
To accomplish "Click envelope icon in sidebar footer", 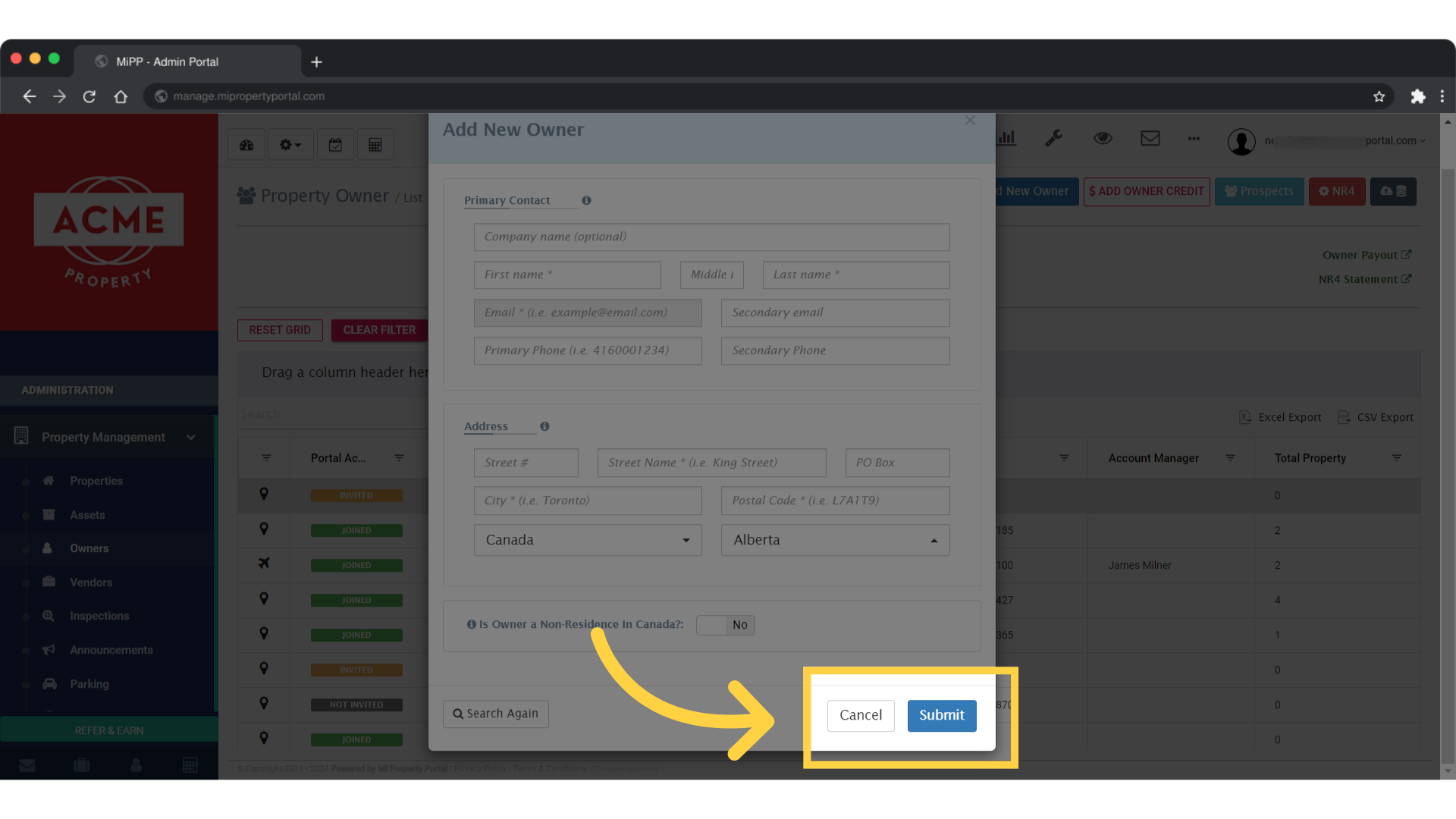I will tap(27, 765).
